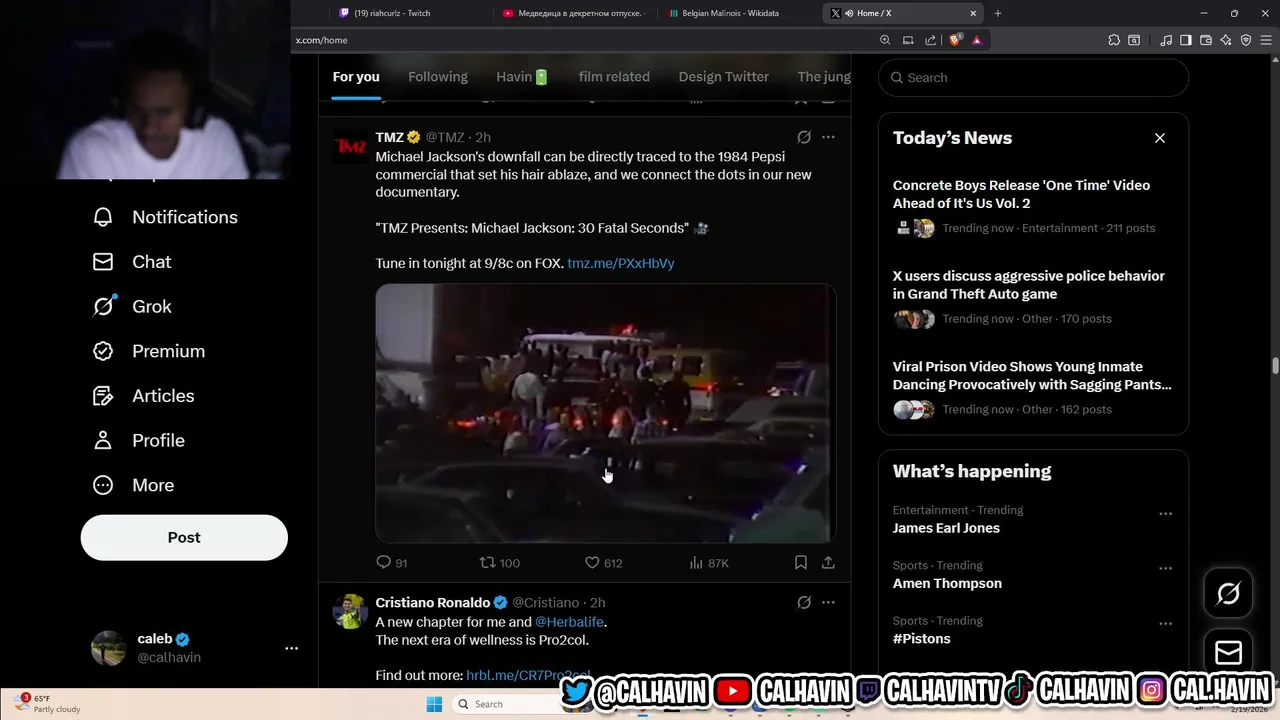Image resolution: width=1280 pixels, height=720 pixels.
Task: Open the media music-note toolbar icon
Action: tap(1166, 40)
